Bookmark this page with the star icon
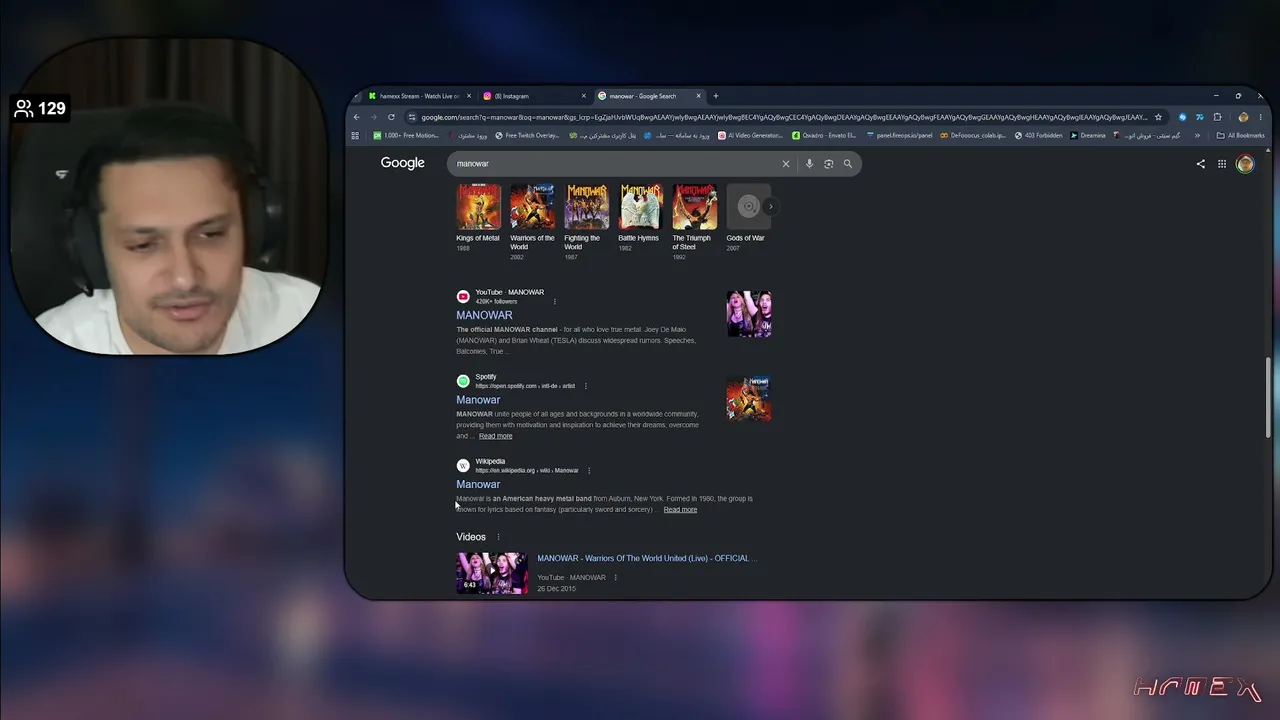Image resolution: width=1280 pixels, height=720 pixels. [x=1159, y=117]
